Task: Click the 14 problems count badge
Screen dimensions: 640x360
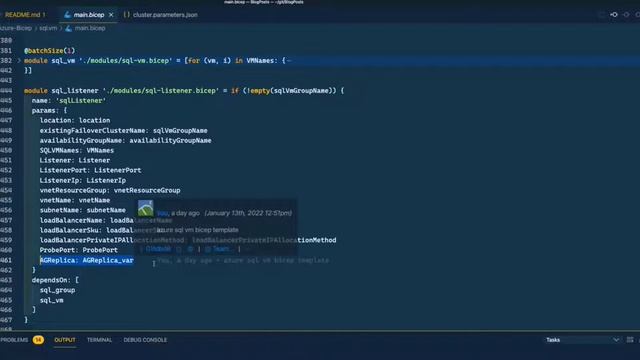Action: [x=38, y=340]
